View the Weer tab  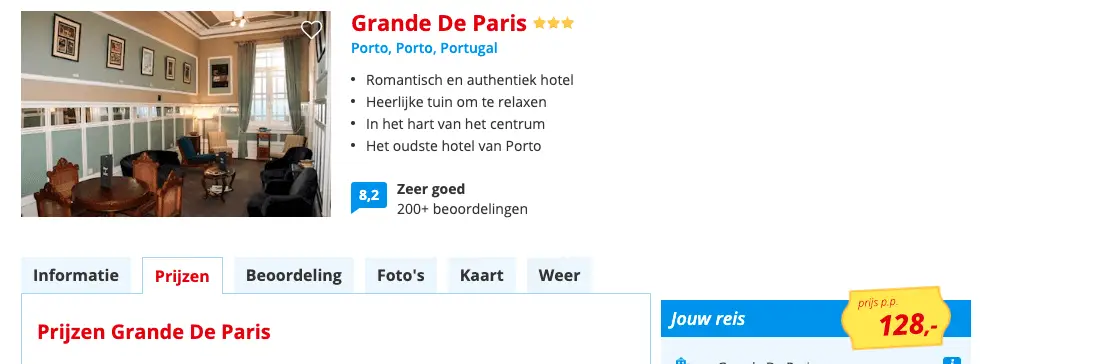point(559,275)
